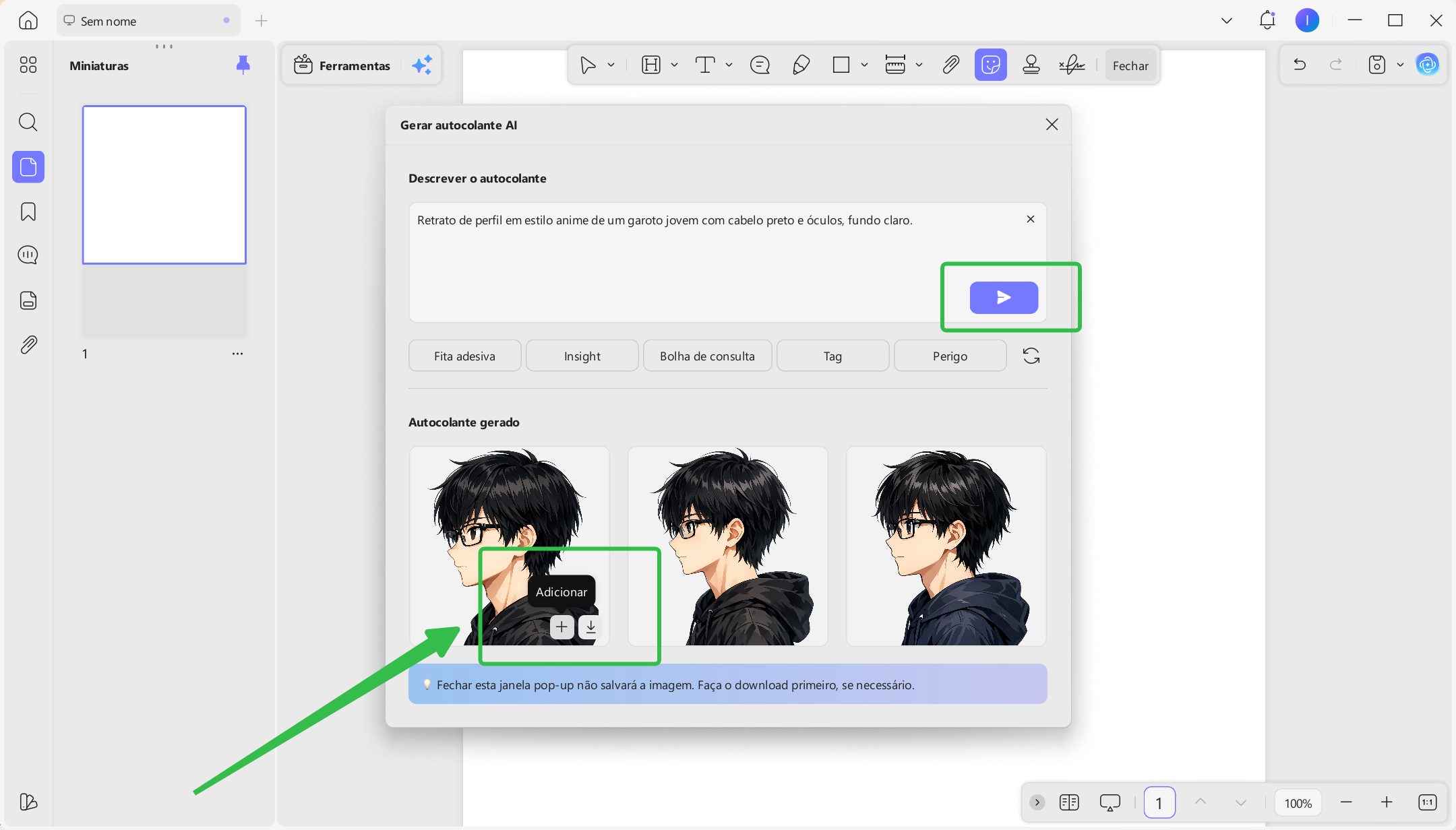Open the comments panel icon
The height and width of the screenshot is (830, 1456).
[28, 255]
